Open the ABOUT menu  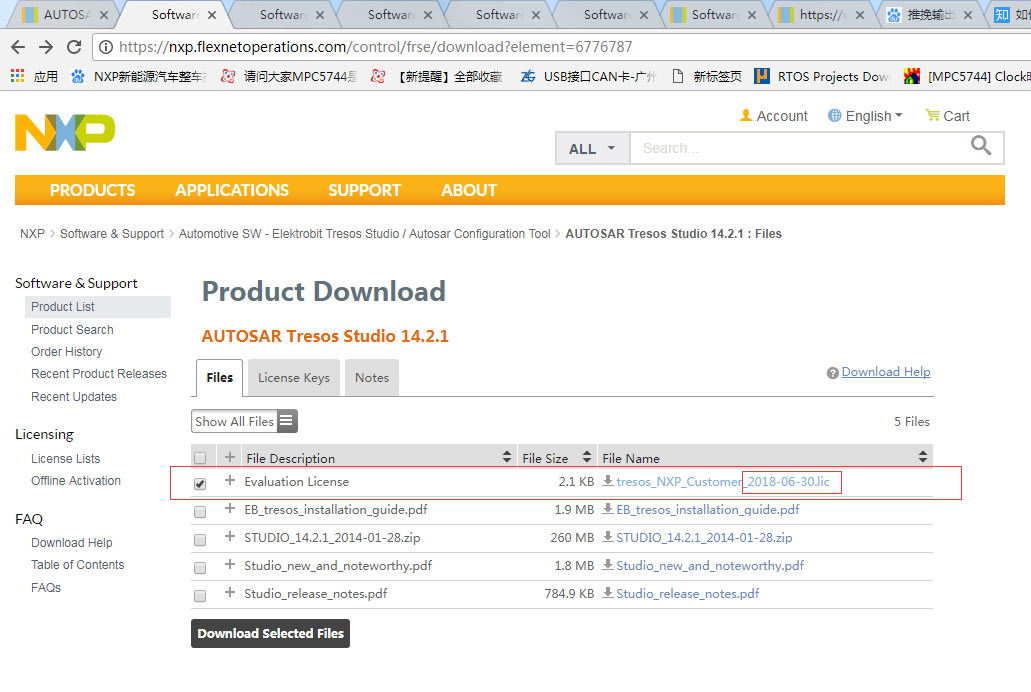point(469,190)
